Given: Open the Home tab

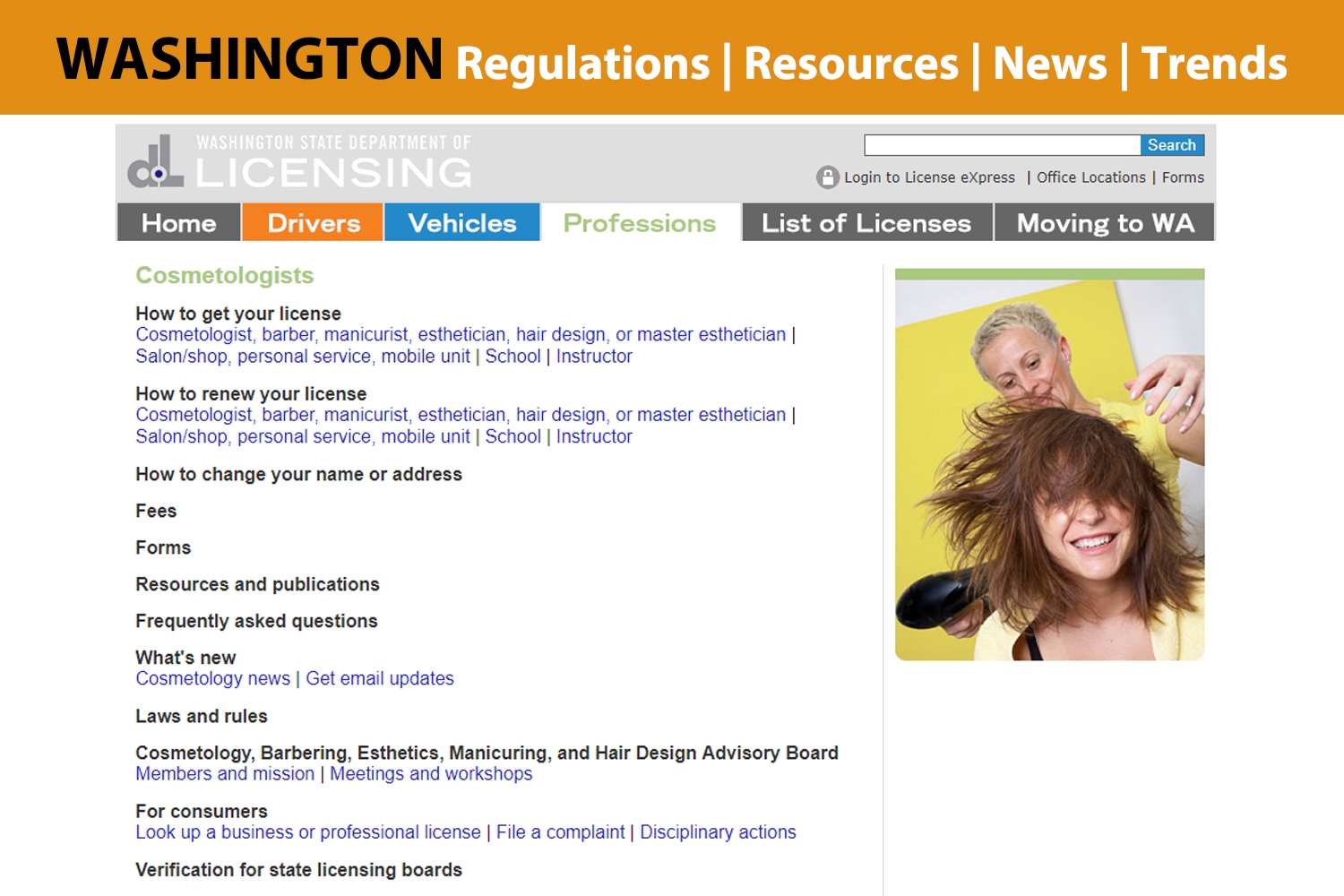Looking at the screenshot, I should pos(179,222).
